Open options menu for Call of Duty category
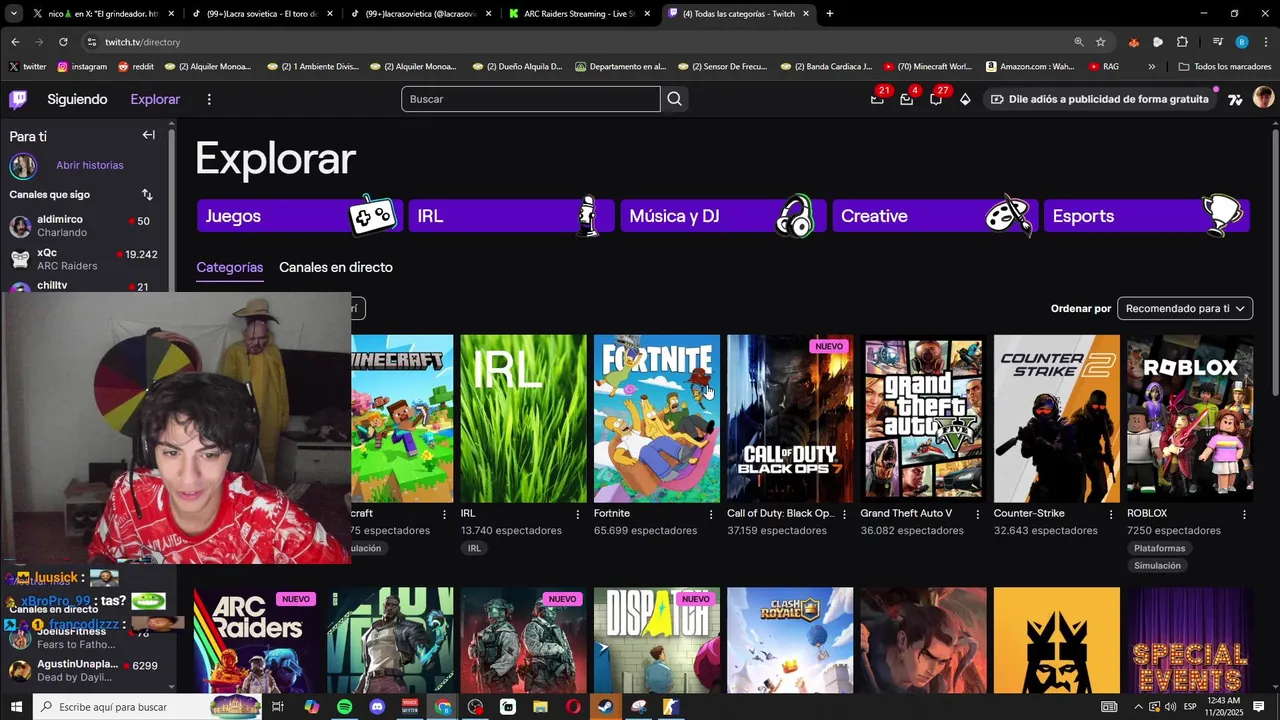This screenshot has height=720, width=1280. [844, 514]
